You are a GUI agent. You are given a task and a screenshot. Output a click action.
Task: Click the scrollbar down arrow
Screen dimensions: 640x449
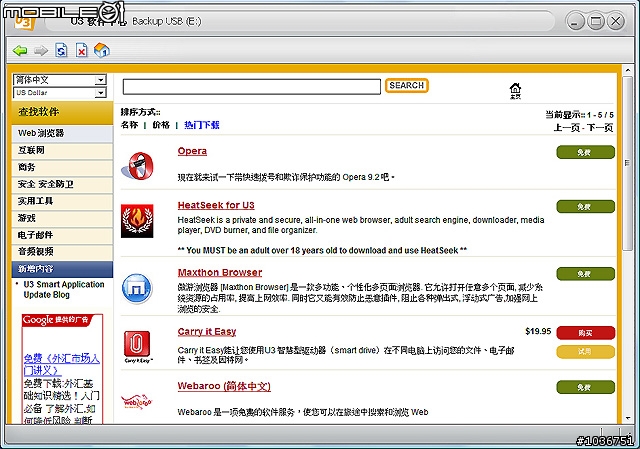(628, 418)
